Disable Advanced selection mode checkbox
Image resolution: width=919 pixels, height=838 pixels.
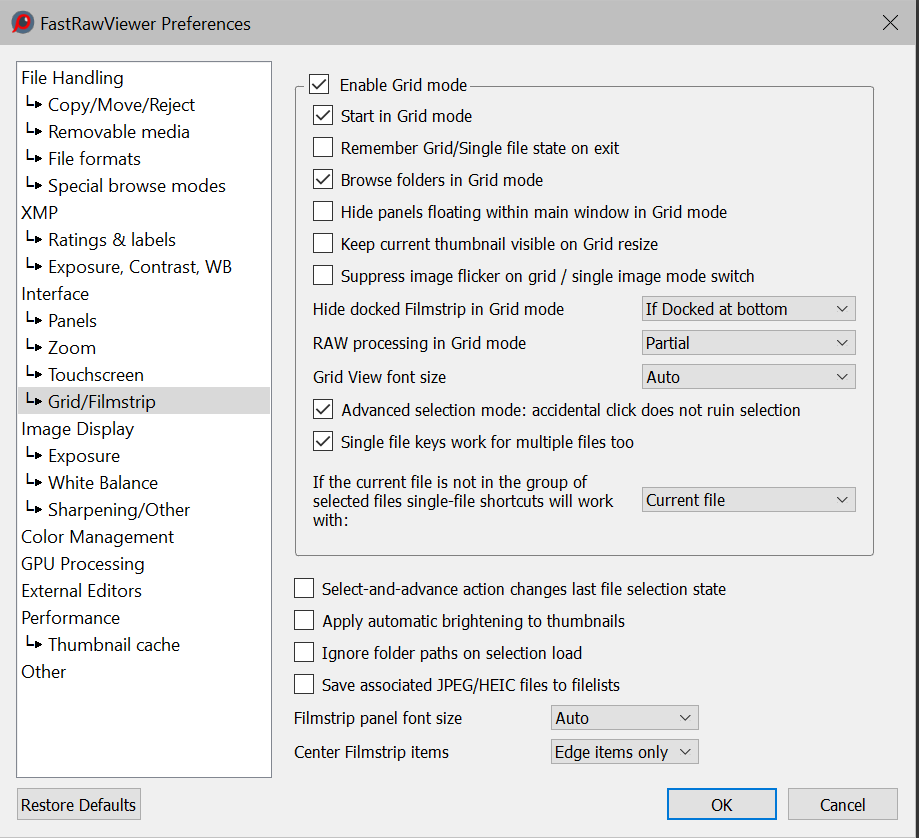pos(323,410)
